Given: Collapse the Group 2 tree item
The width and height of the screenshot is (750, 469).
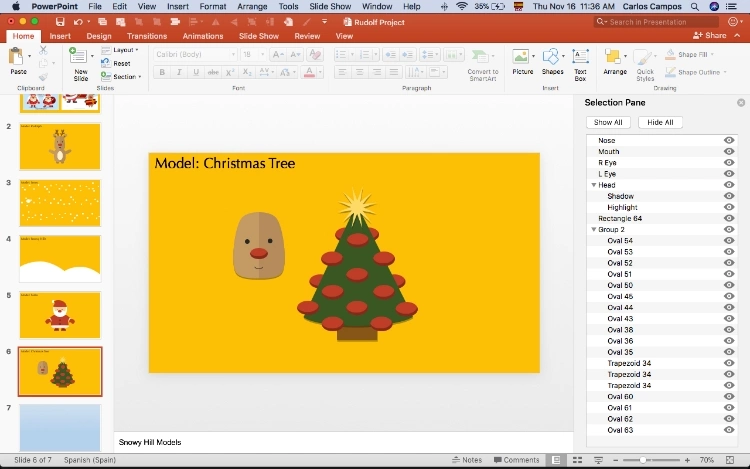Looking at the screenshot, I should click(x=594, y=230).
